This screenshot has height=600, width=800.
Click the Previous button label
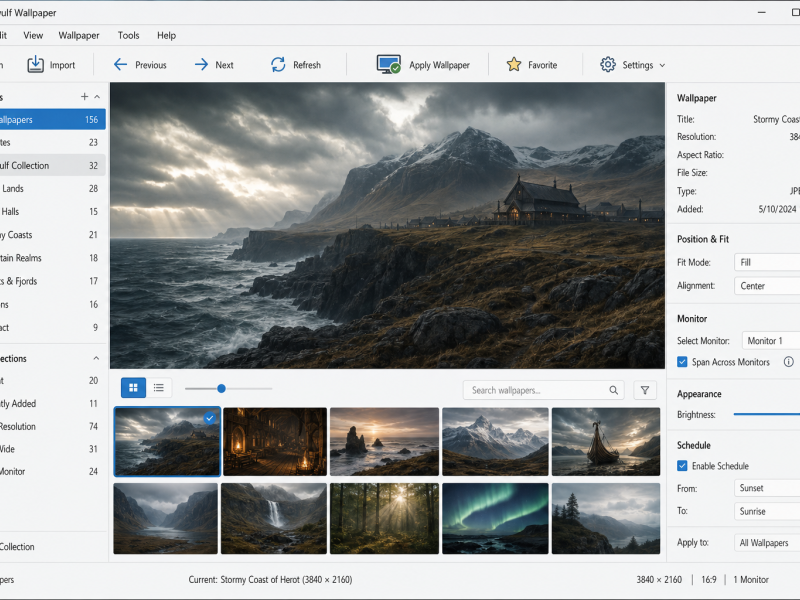(x=151, y=65)
